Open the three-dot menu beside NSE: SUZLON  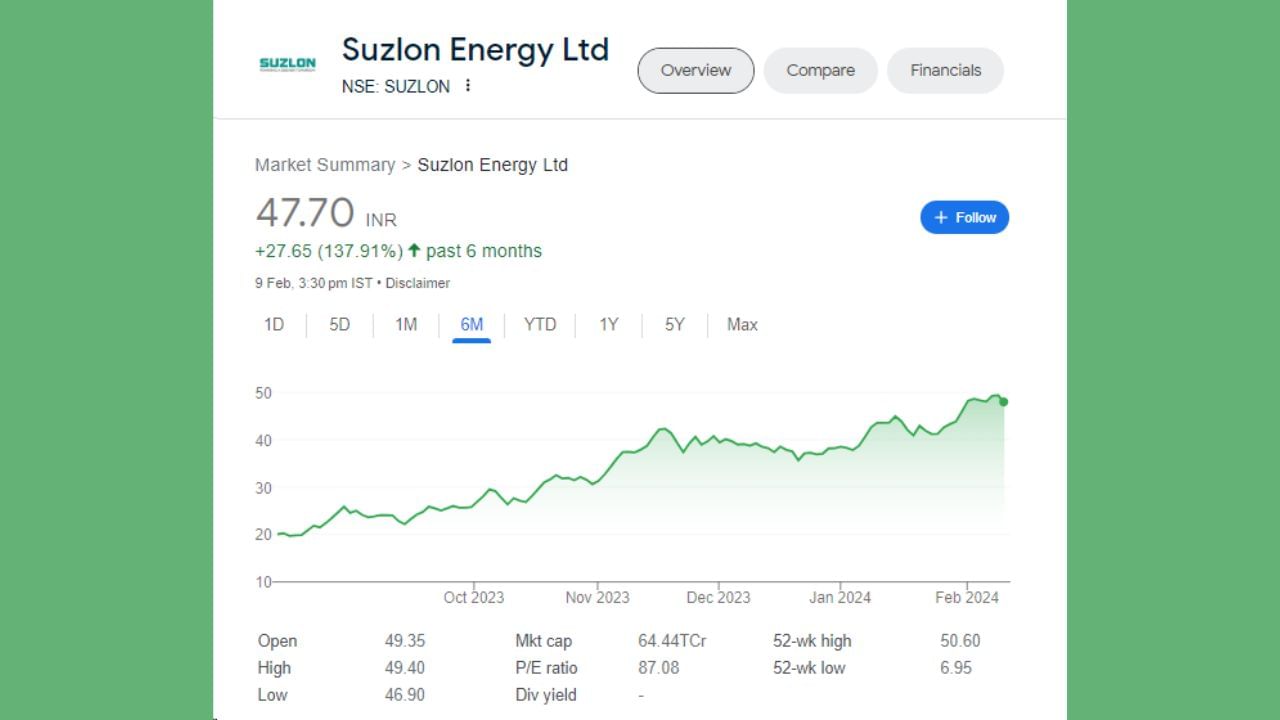(x=467, y=86)
